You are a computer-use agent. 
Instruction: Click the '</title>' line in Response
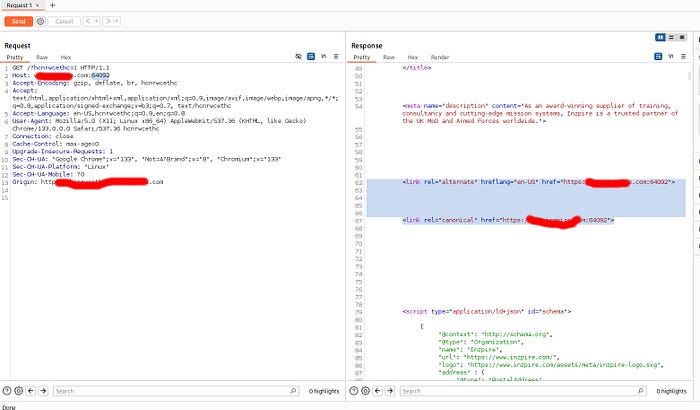tap(417, 68)
